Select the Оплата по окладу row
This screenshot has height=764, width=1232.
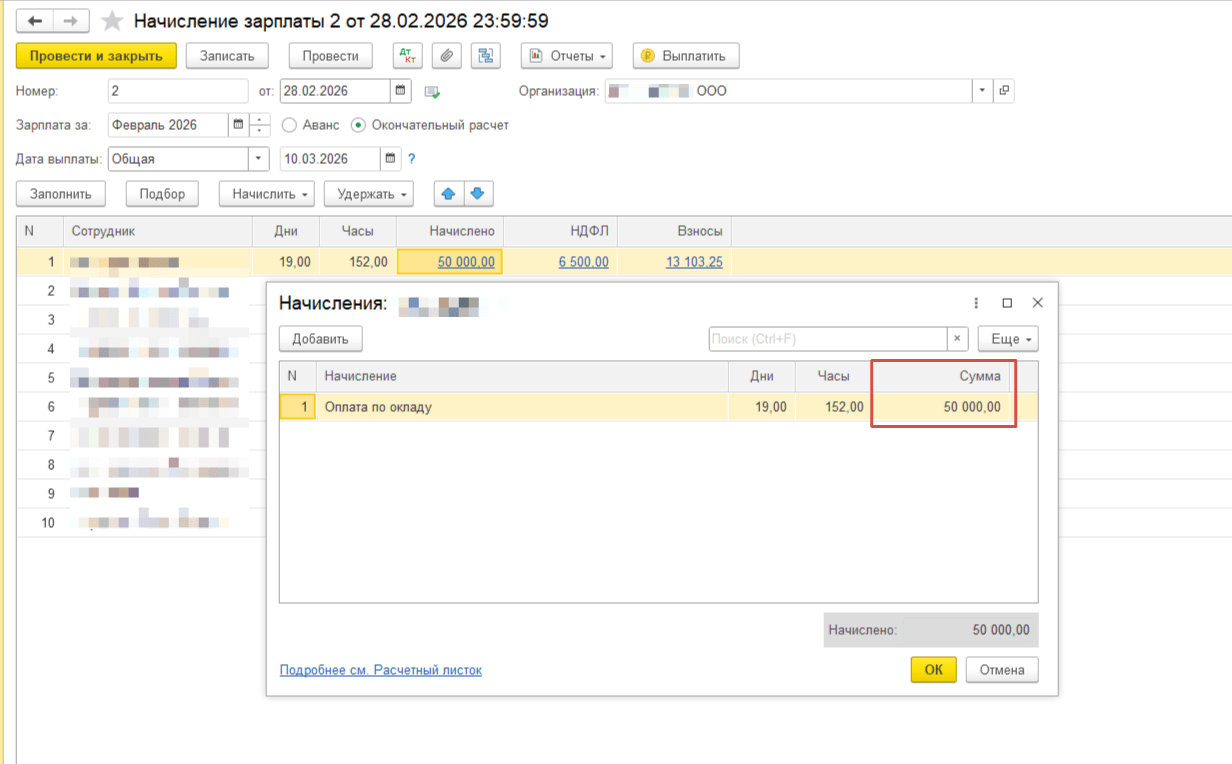[658, 407]
